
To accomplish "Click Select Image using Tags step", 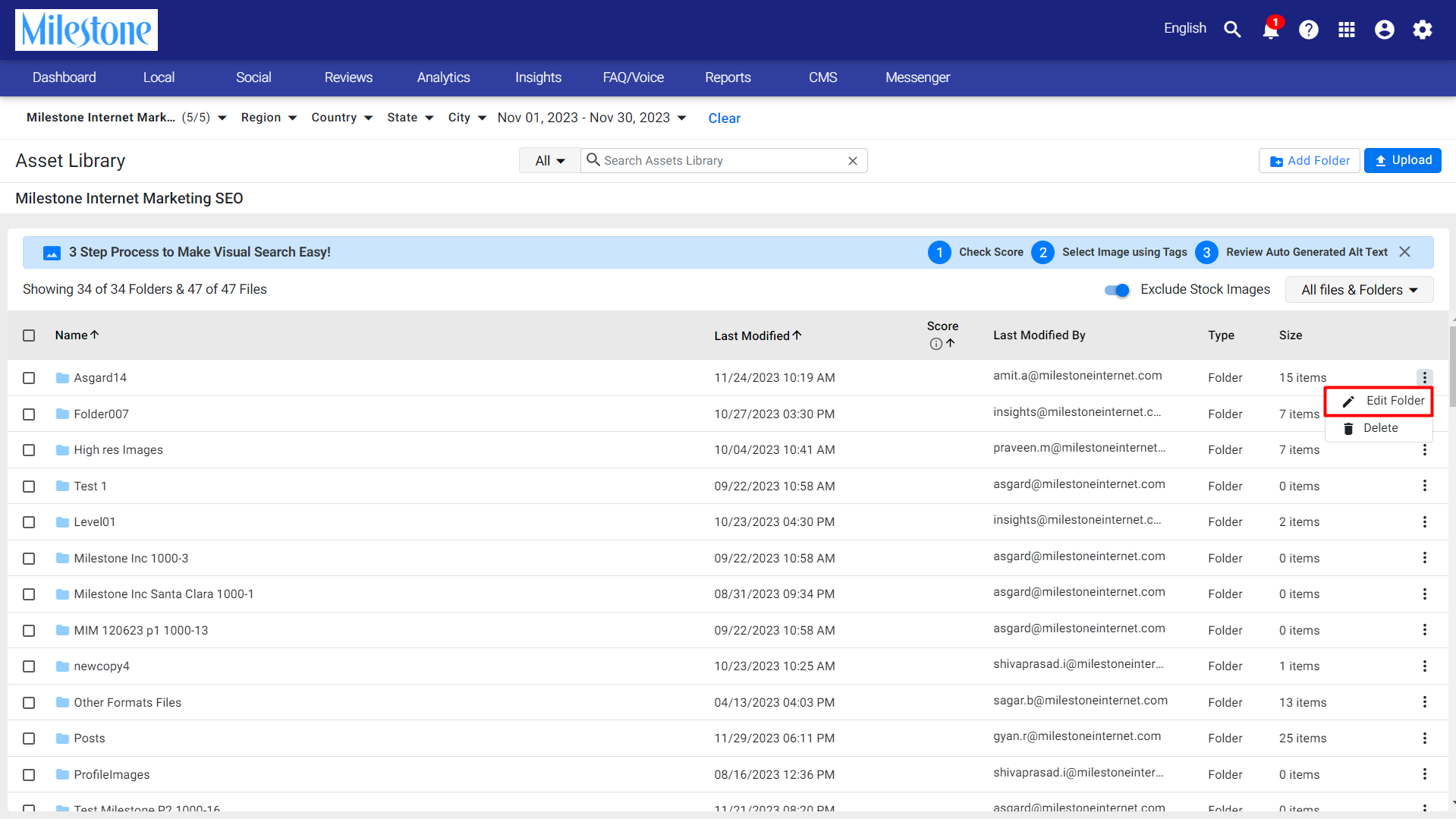I will 1109,252.
